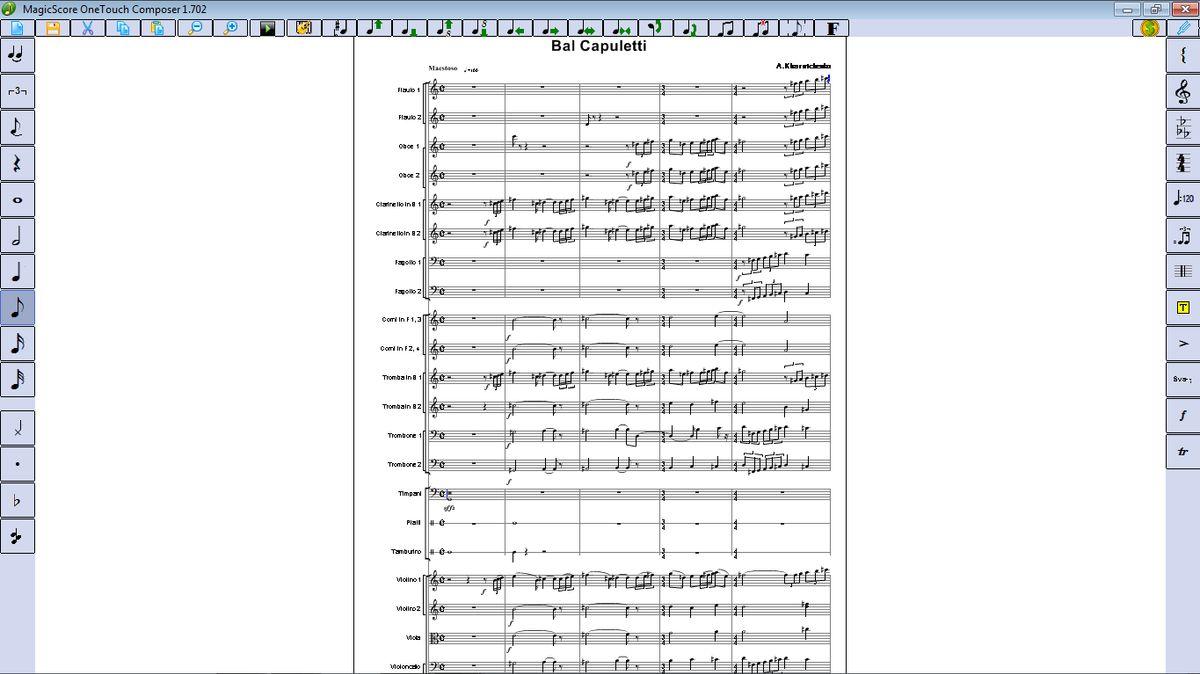Screen dimensions: 1200x674
Task: Insert a treble clef
Action: tap(1183, 91)
